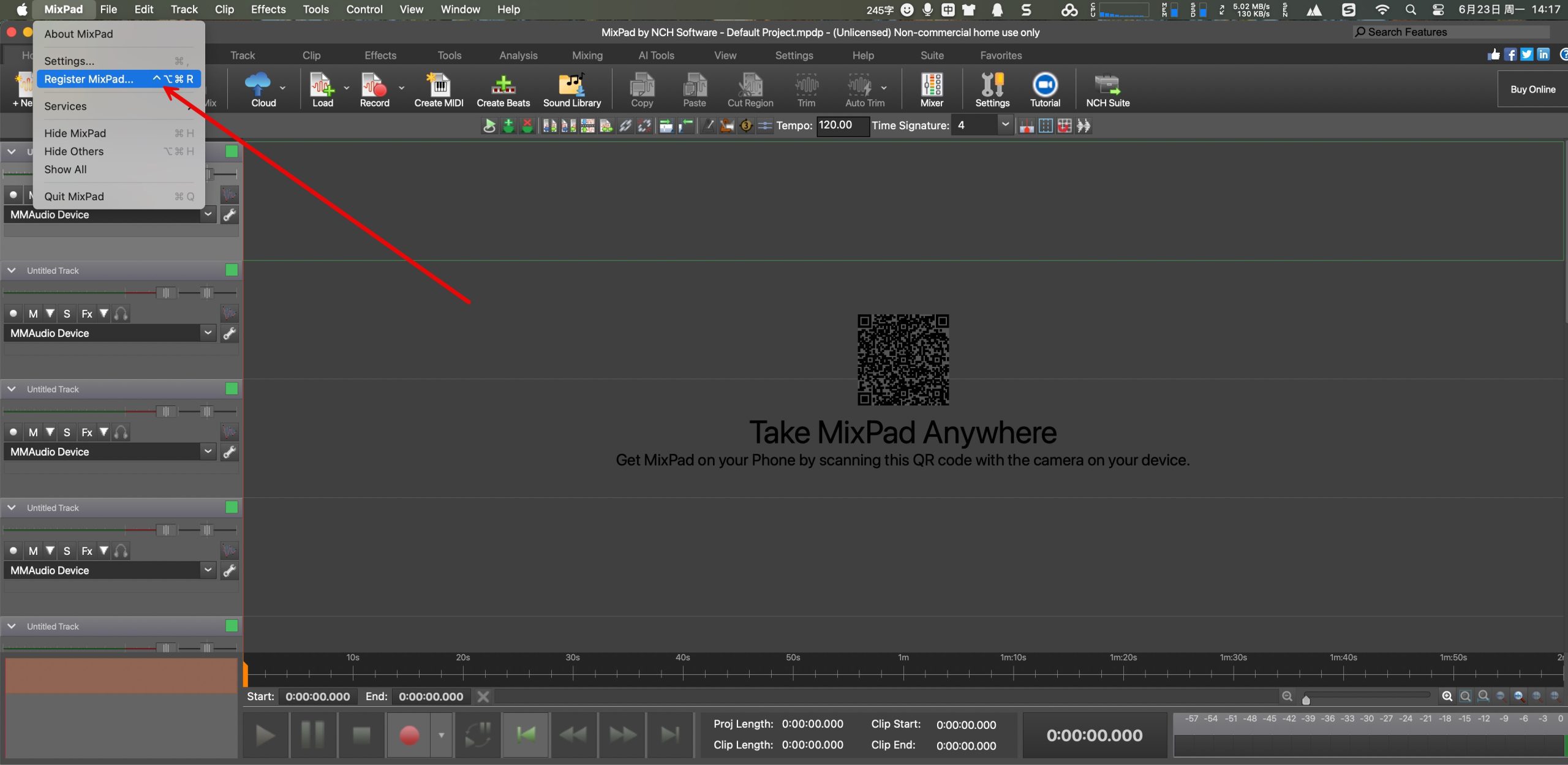Screen dimensions: 1568x765
Task: Arm recording on fourth Untitled Track
Action: tap(13, 551)
